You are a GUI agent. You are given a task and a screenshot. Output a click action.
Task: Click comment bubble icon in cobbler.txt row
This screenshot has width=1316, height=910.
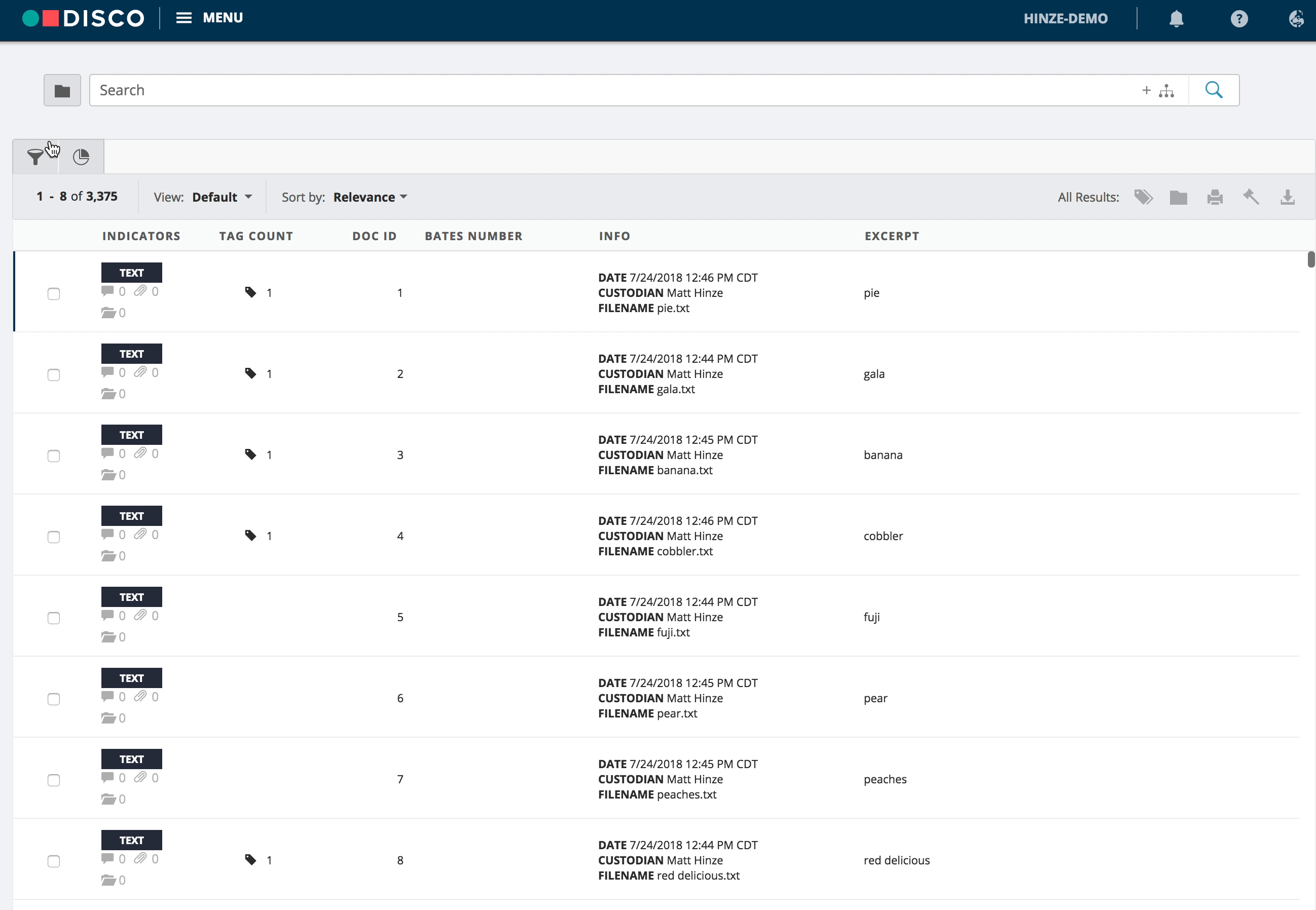pyautogui.click(x=107, y=534)
